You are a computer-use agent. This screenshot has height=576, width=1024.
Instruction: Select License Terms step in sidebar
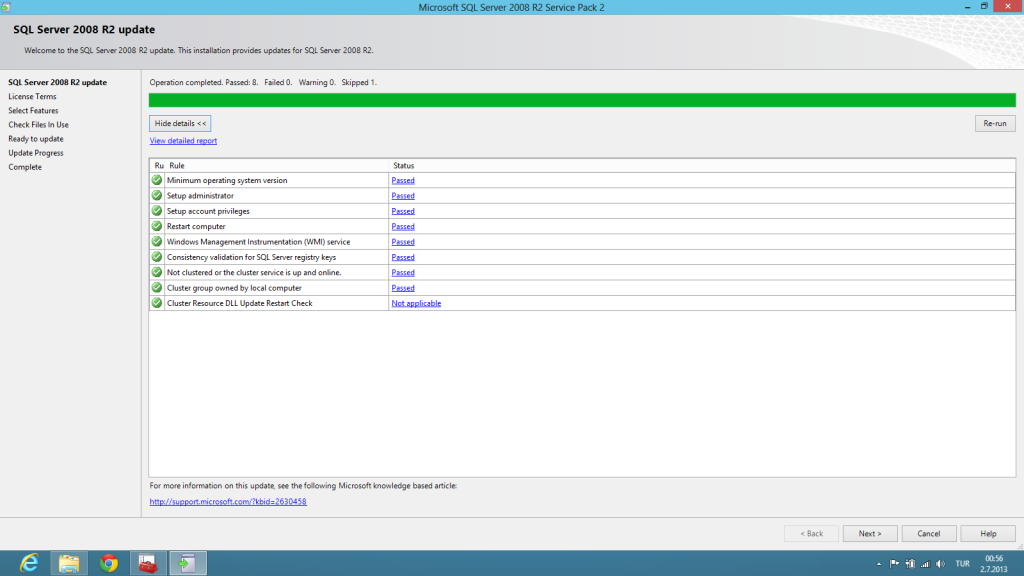32,97
